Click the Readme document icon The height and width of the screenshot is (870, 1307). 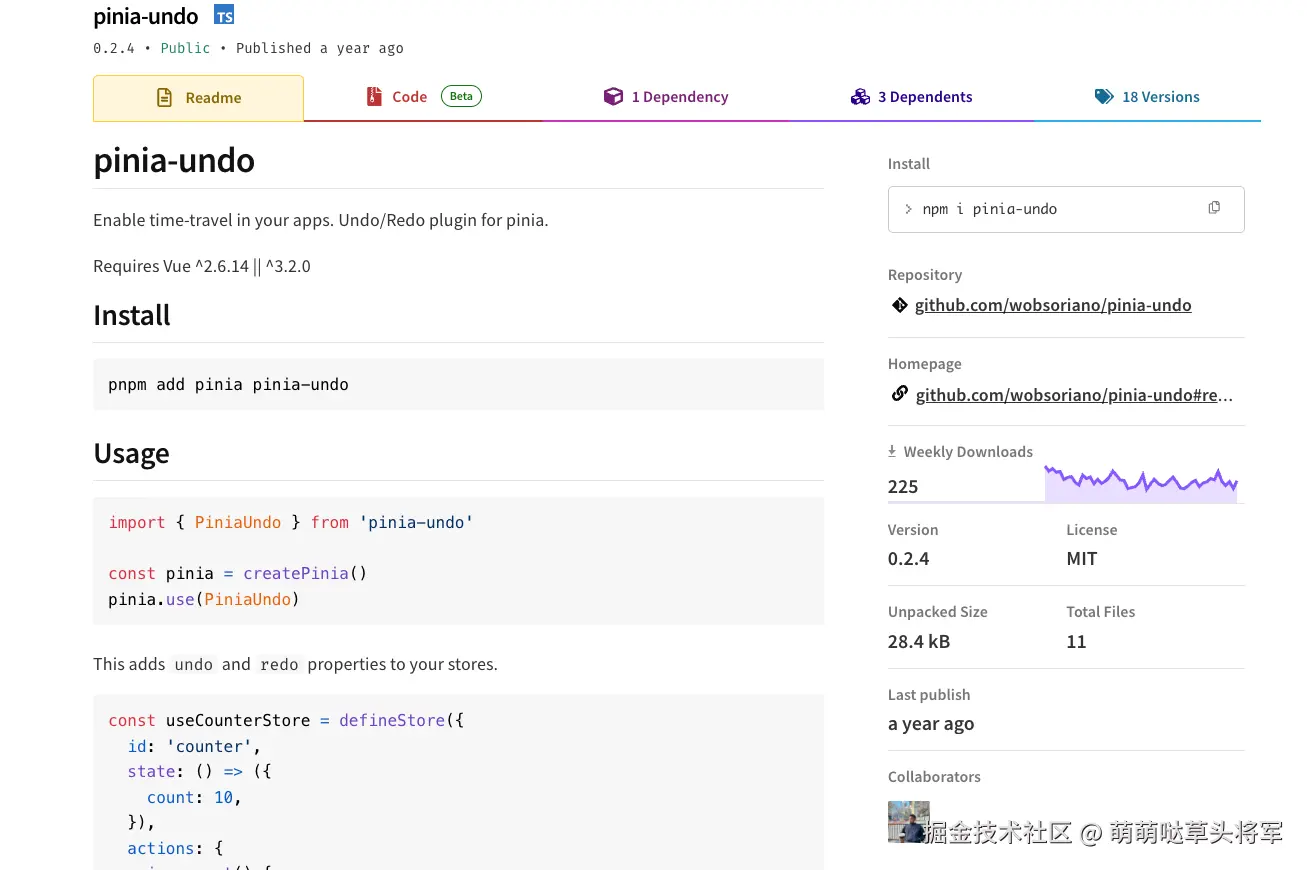(x=164, y=98)
